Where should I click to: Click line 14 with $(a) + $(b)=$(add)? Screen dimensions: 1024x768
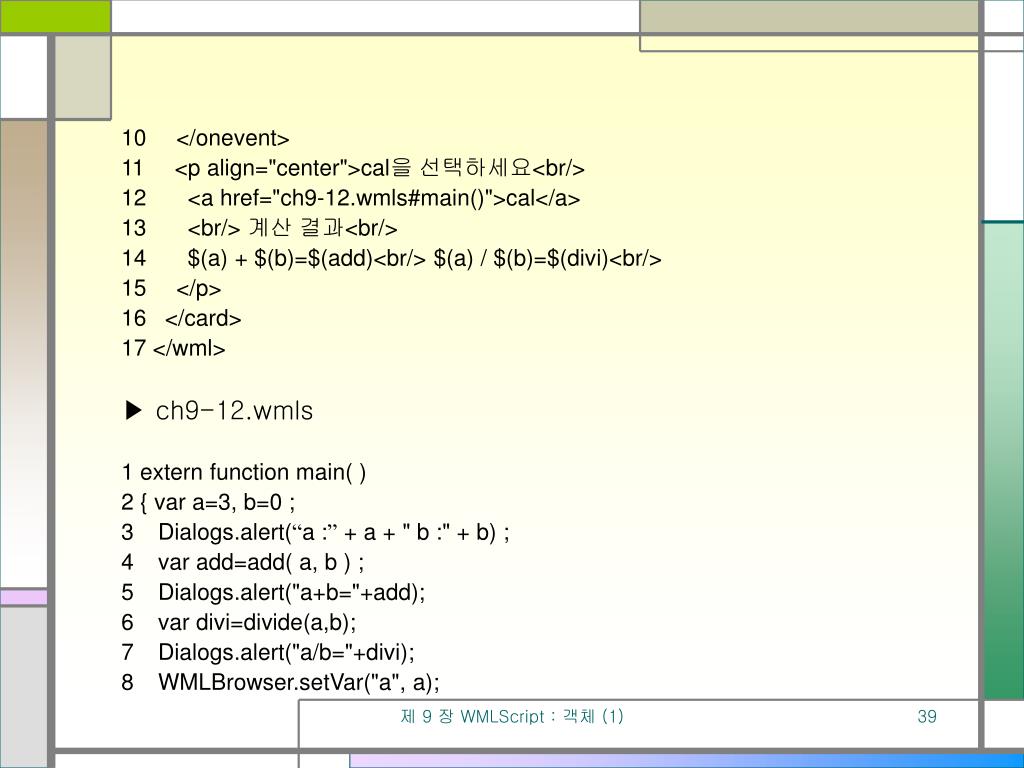tap(392, 259)
